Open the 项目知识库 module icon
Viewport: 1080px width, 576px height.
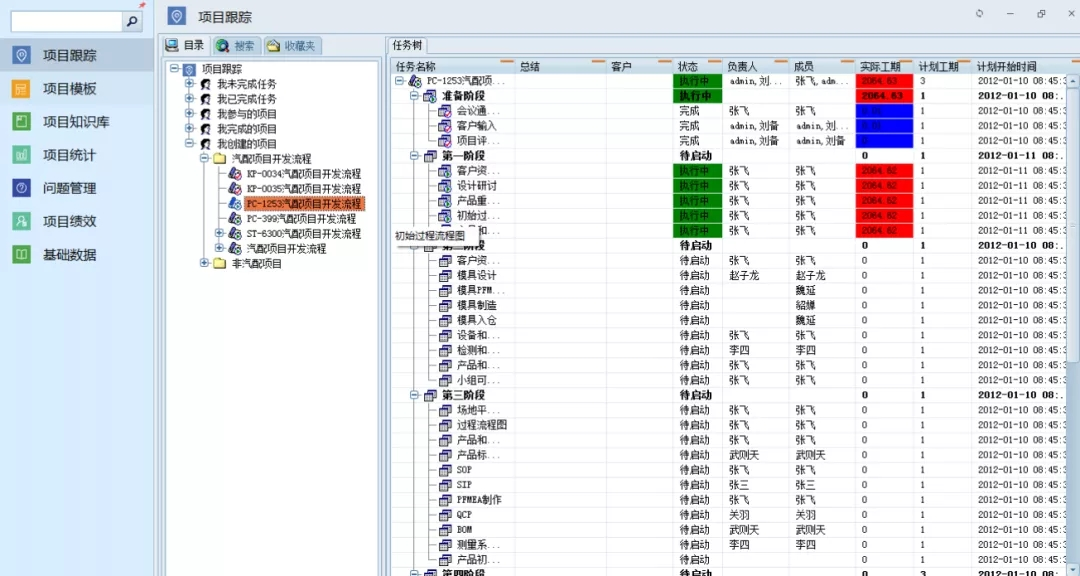pos(21,122)
